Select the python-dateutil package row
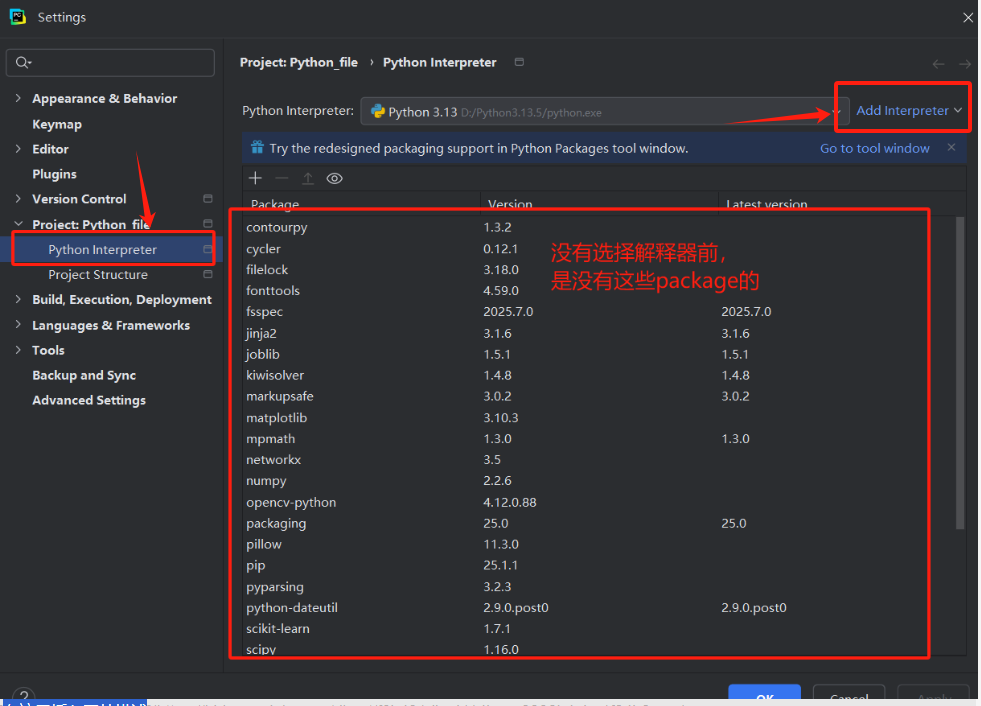Viewport: 981px width, 706px height. pos(599,608)
